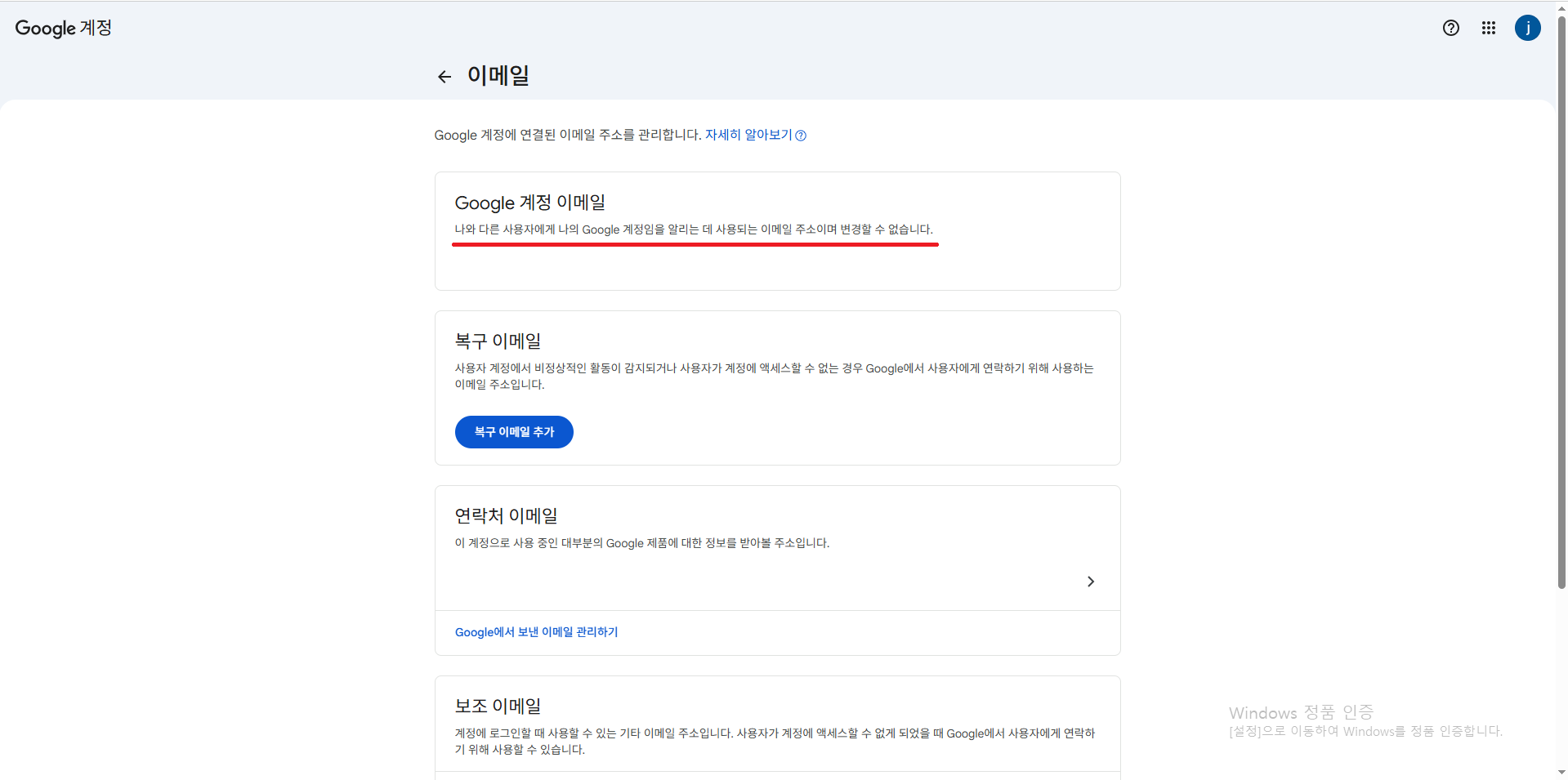Click the 복구 이메일 추가 button
1568x780 pixels.
(x=514, y=432)
